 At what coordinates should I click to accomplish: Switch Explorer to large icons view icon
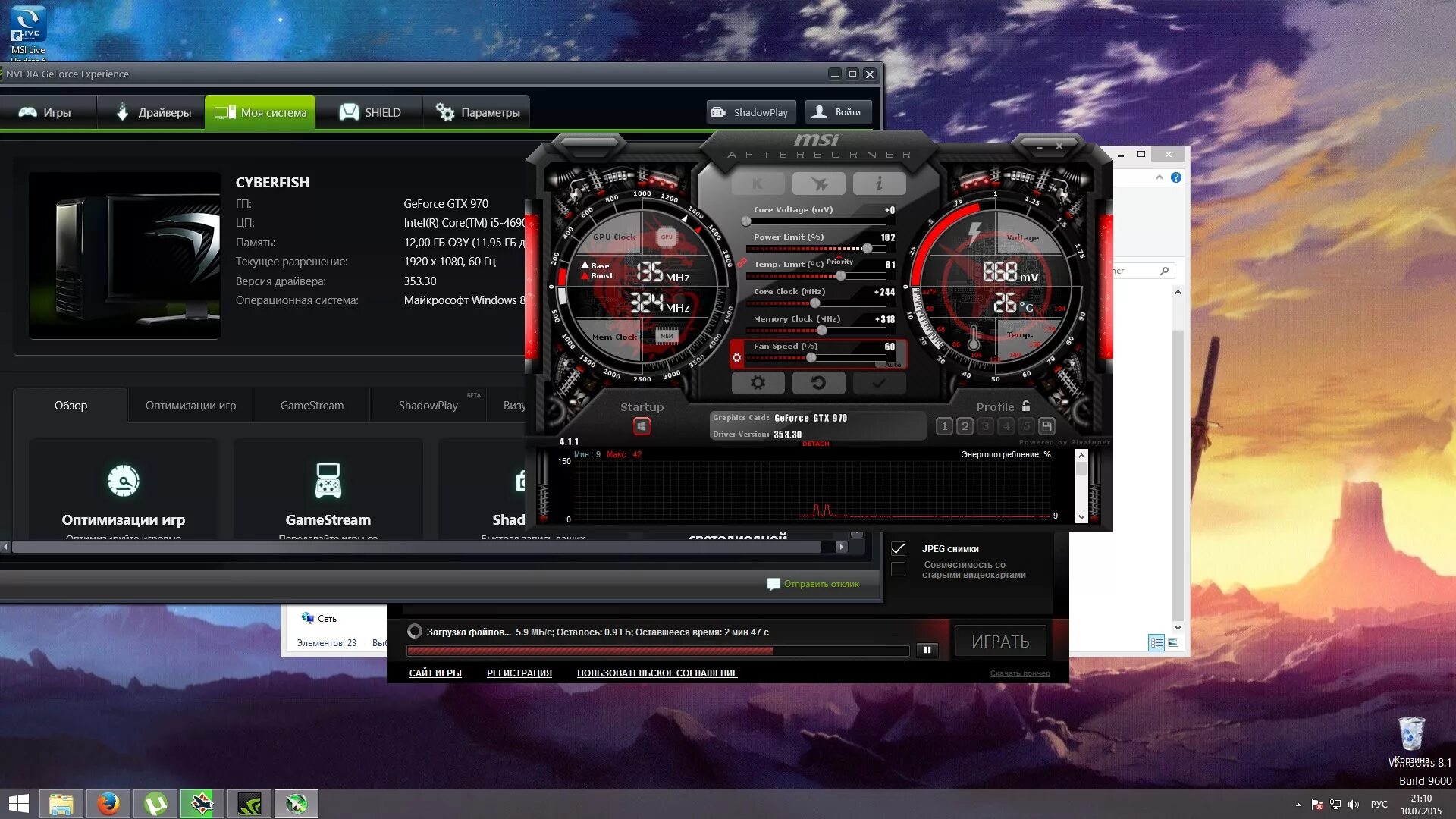[x=1173, y=642]
